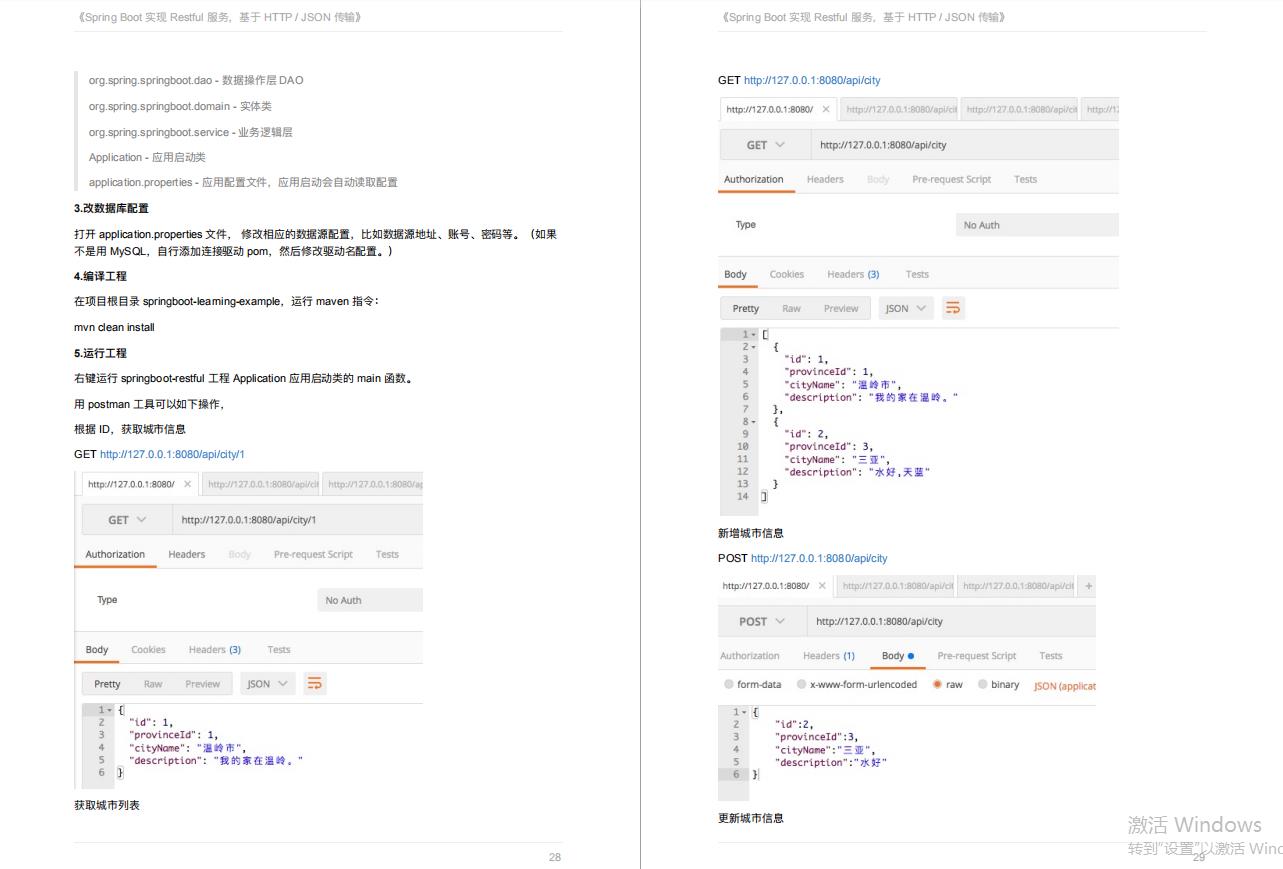Open GET method dropdown for api/city list request
Screen dimensions: 1283x869
[766, 145]
